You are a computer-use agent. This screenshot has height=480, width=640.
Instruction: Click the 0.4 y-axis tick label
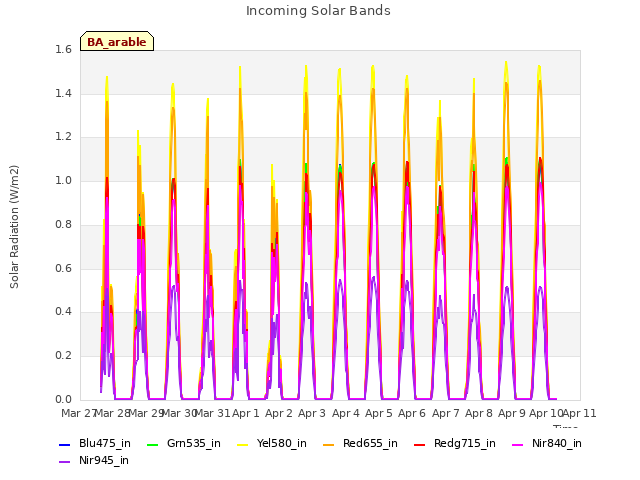coord(63,312)
